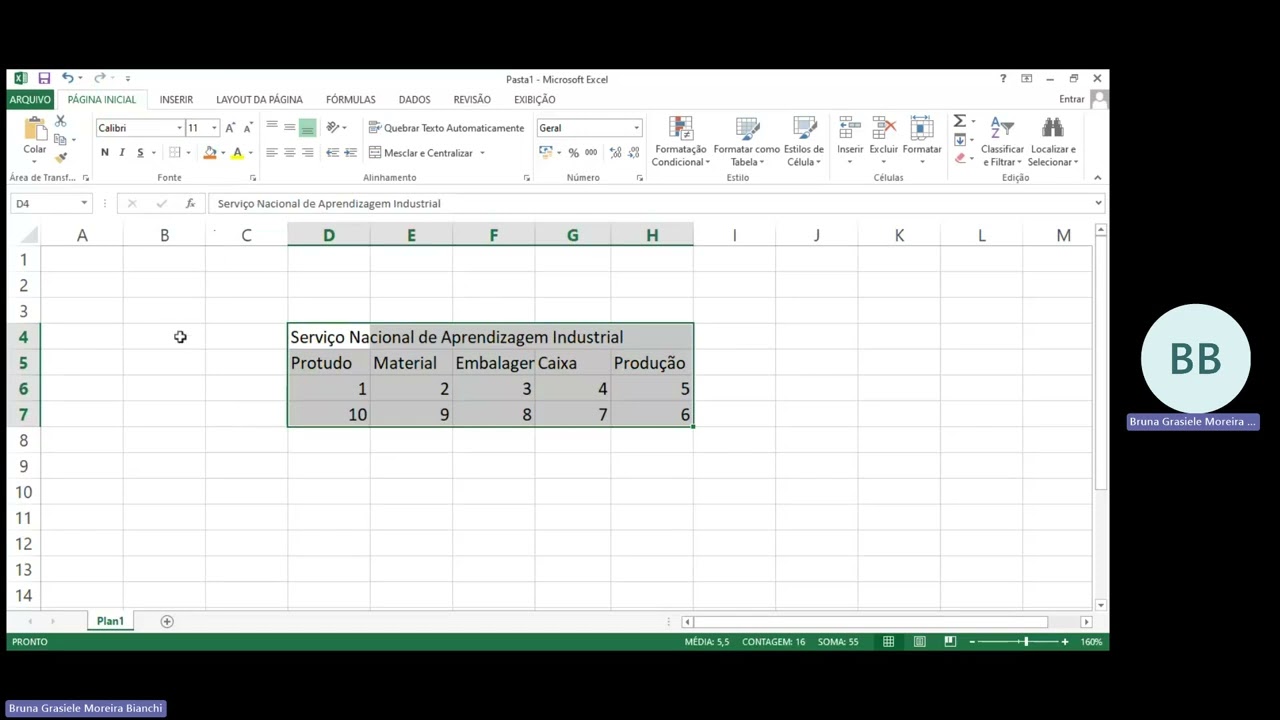Click the AutoSum sigma icon
The height and width of the screenshot is (720, 1280).
tap(959, 121)
